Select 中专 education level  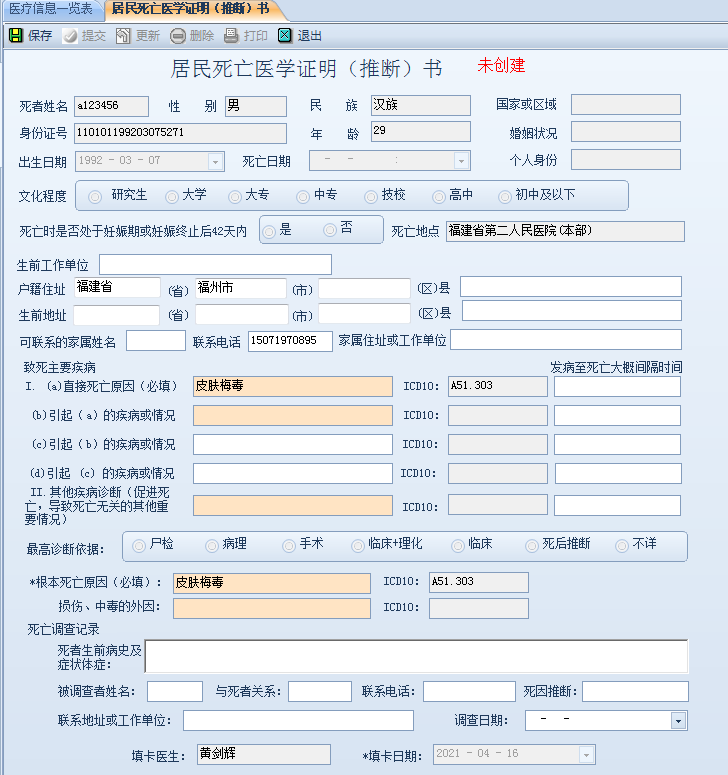[302, 197]
